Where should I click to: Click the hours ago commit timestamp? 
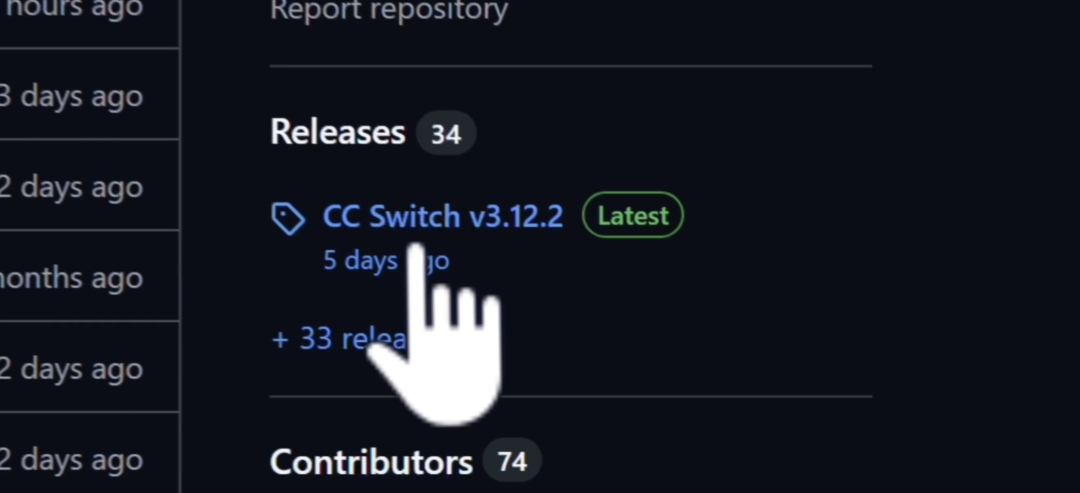pyautogui.click(x=72, y=9)
